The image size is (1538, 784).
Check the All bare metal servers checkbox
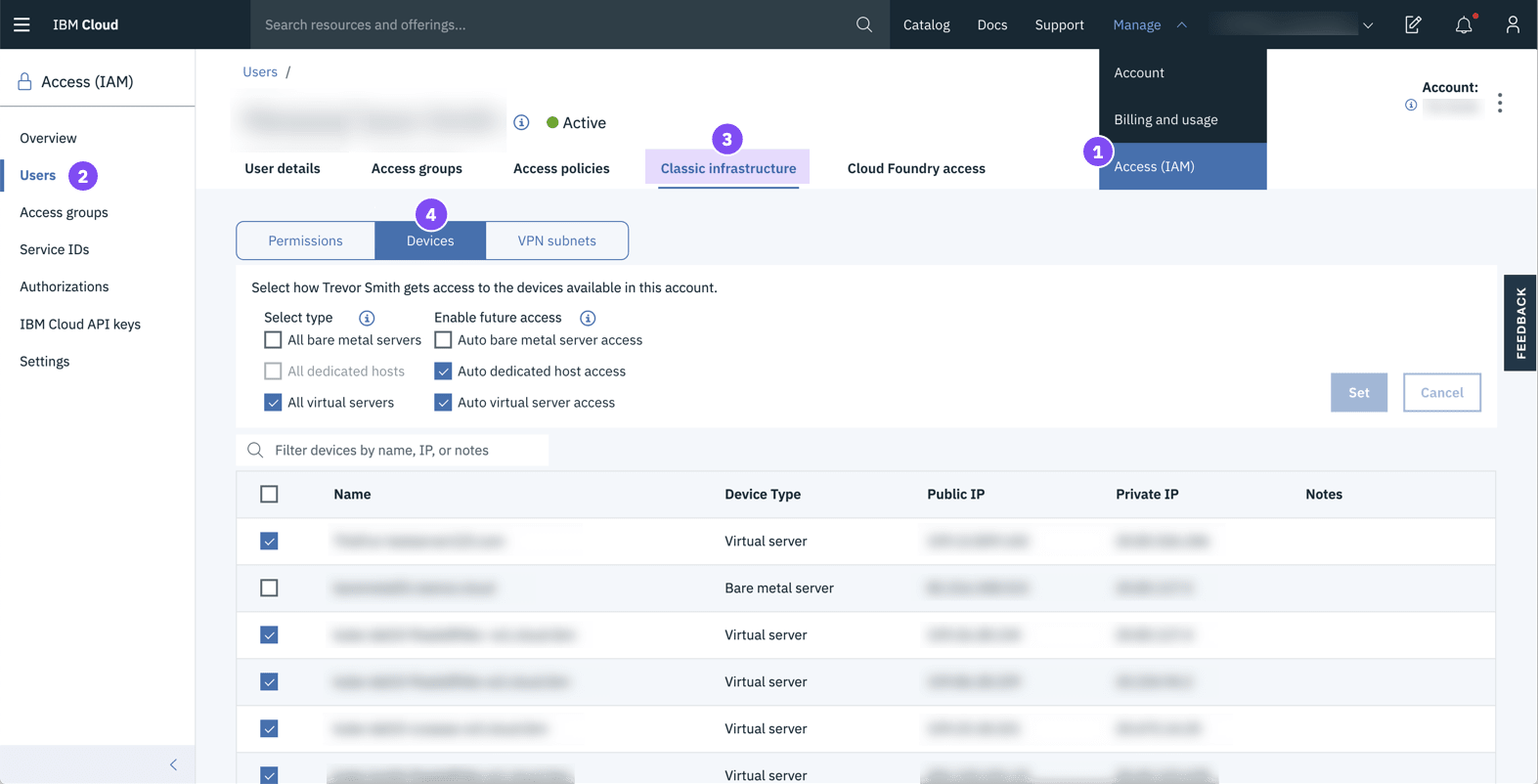click(273, 340)
